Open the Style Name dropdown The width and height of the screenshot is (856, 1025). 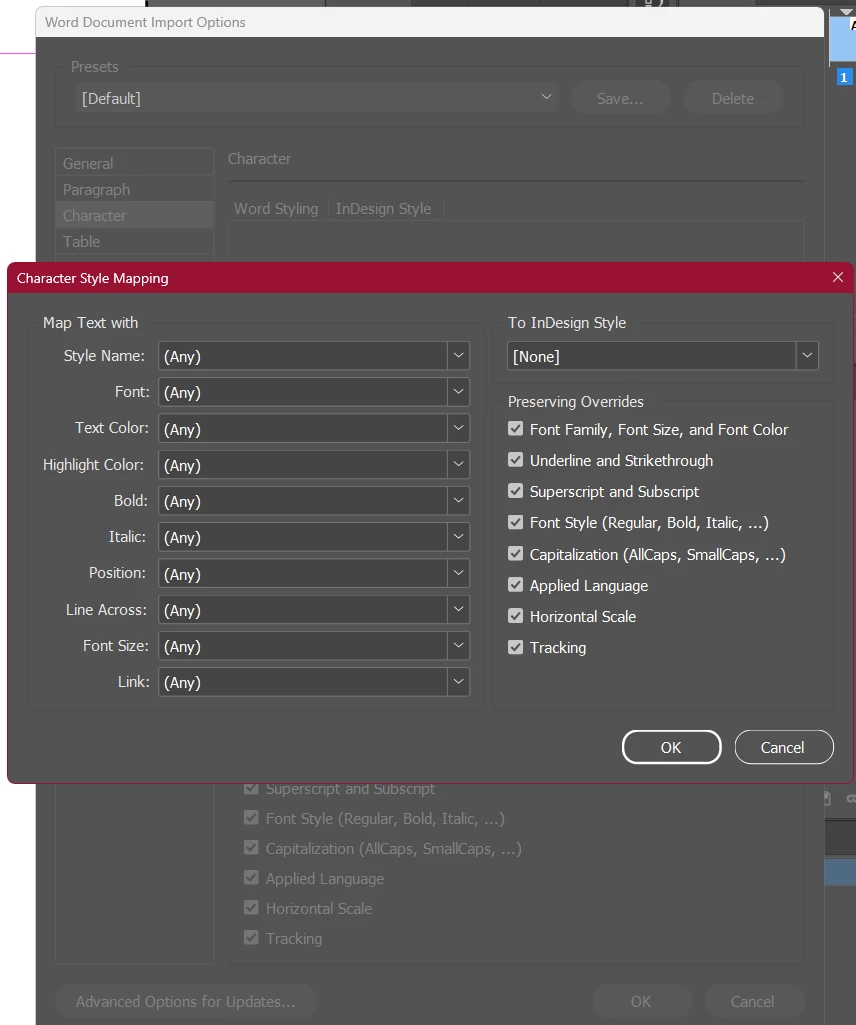coord(314,356)
